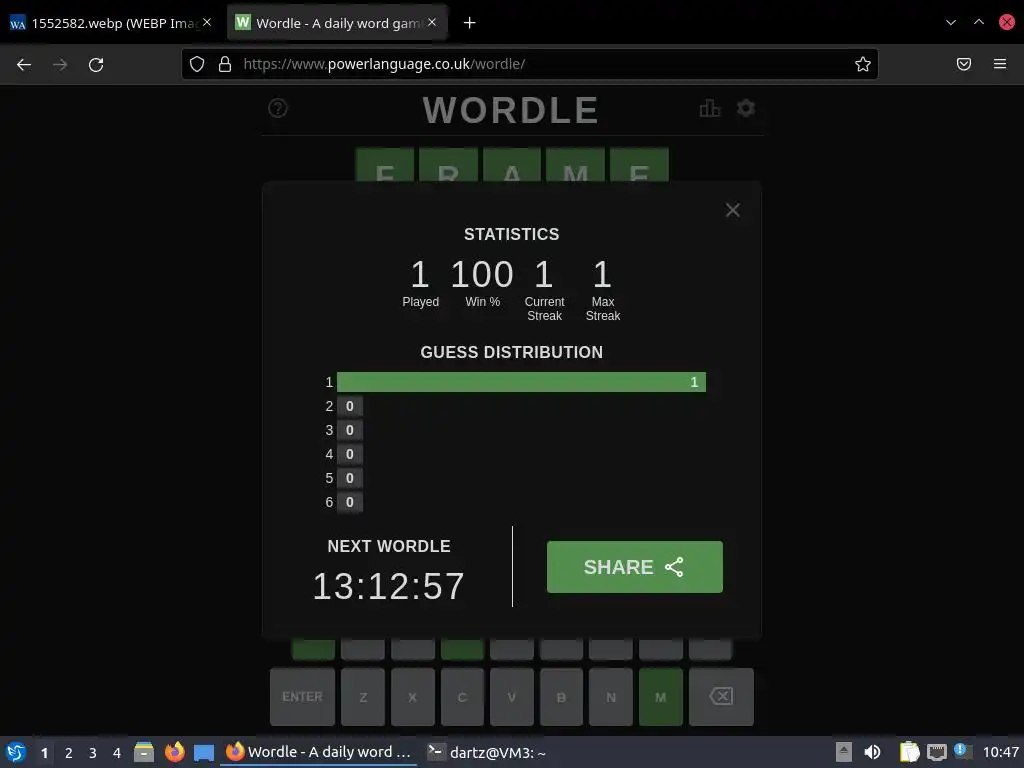Tap the X key on Wordle keyboard
1024x768 pixels.
(413, 697)
